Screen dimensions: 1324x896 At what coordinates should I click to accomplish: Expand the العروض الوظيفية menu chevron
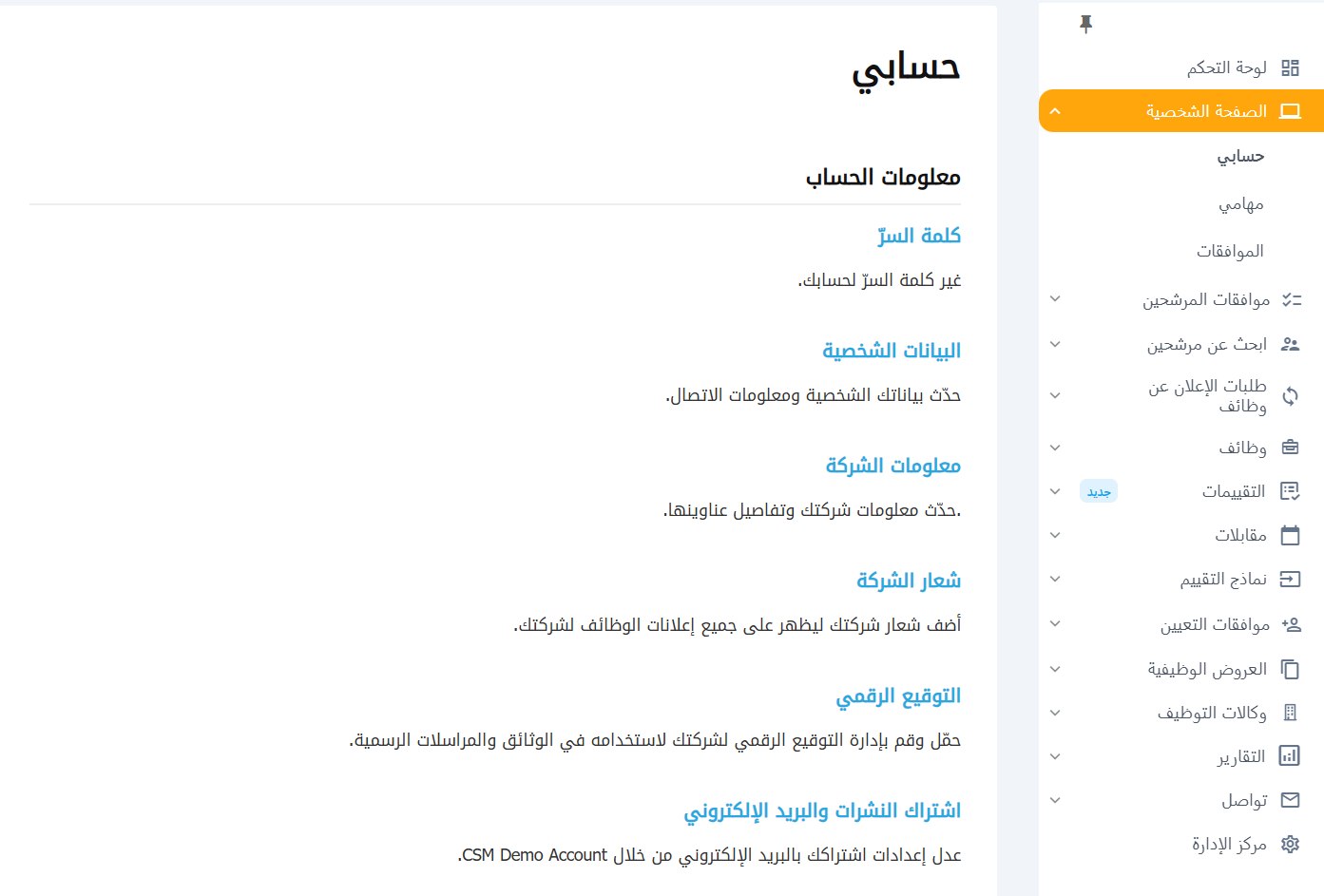1055,669
